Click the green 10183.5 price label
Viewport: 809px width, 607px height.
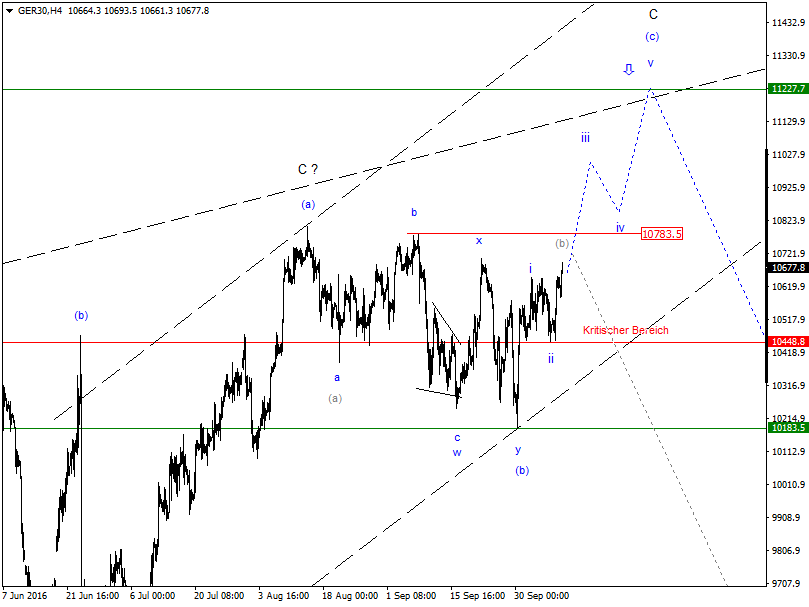pyautogui.click(x=788, y=427)
